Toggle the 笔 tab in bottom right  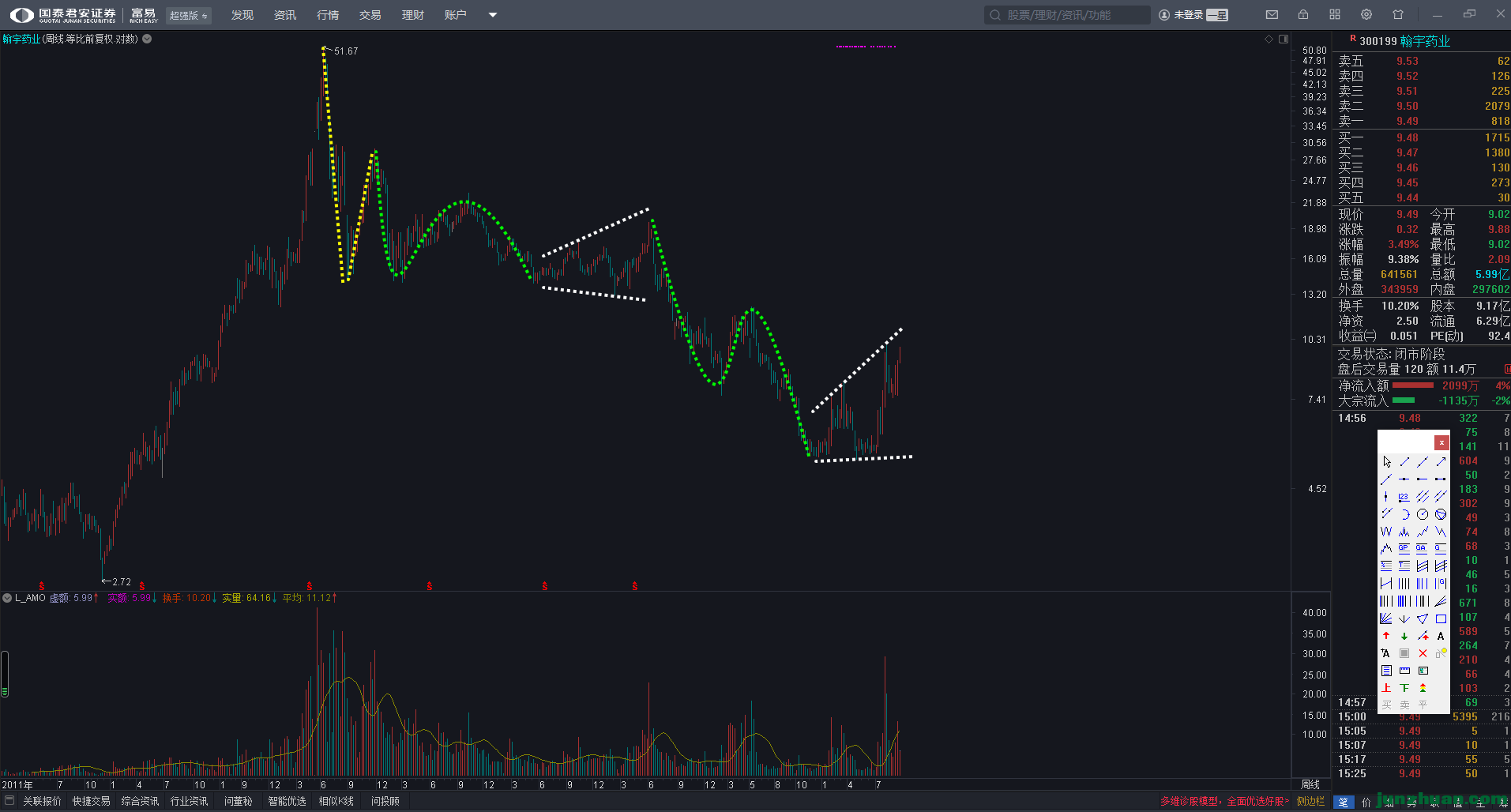[x=1343, y=802]
